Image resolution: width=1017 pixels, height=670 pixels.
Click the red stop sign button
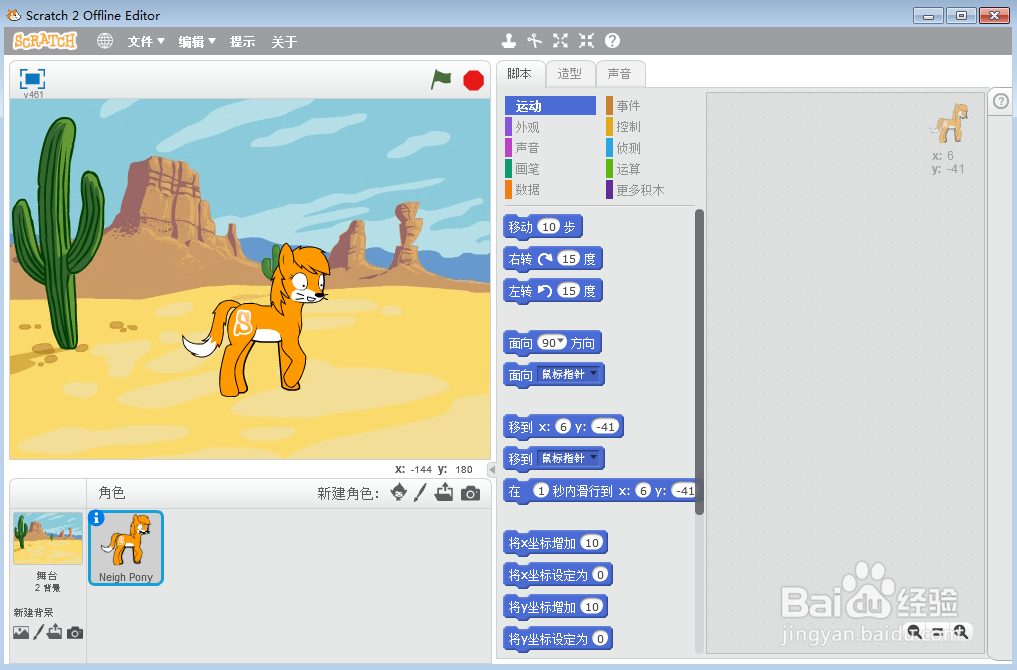(473, 80)
